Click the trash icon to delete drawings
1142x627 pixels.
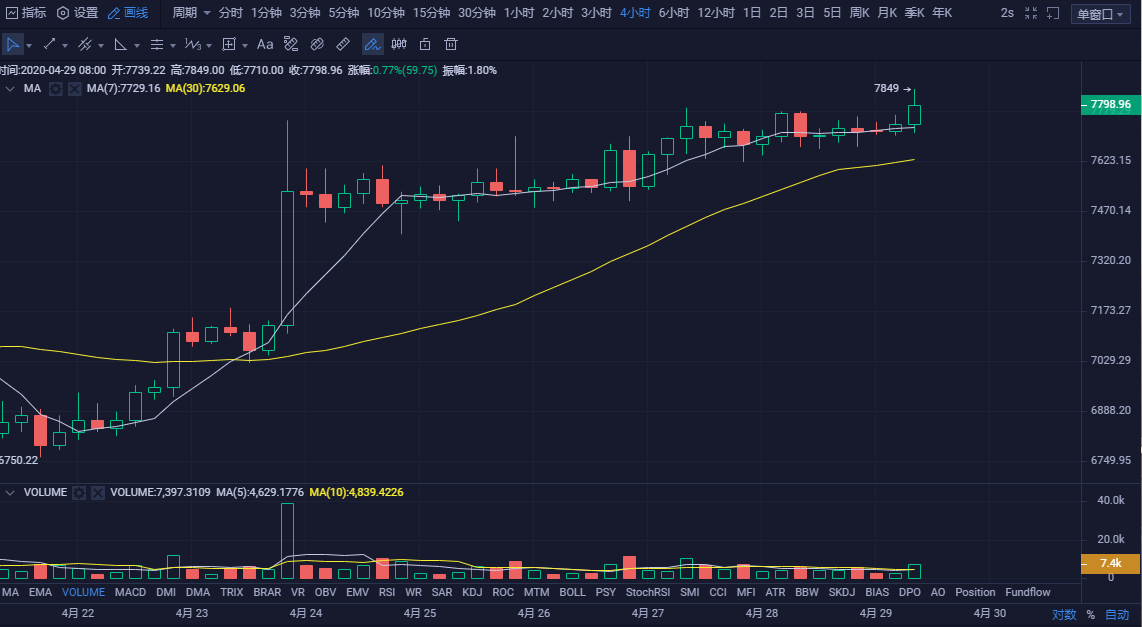pos(451,45)
